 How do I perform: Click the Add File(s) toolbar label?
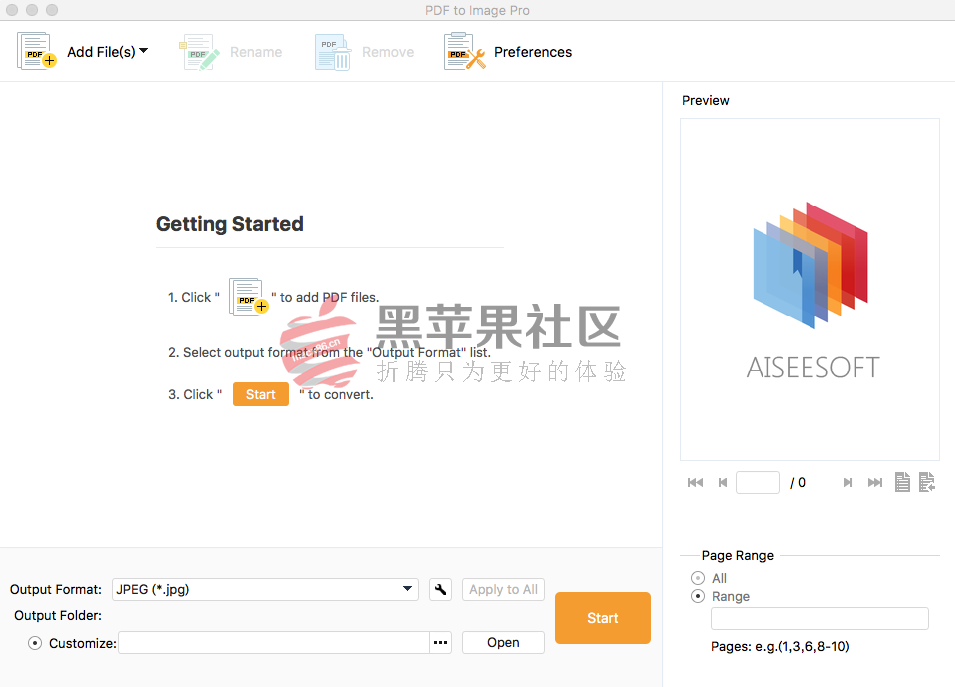tap(101, 52)
